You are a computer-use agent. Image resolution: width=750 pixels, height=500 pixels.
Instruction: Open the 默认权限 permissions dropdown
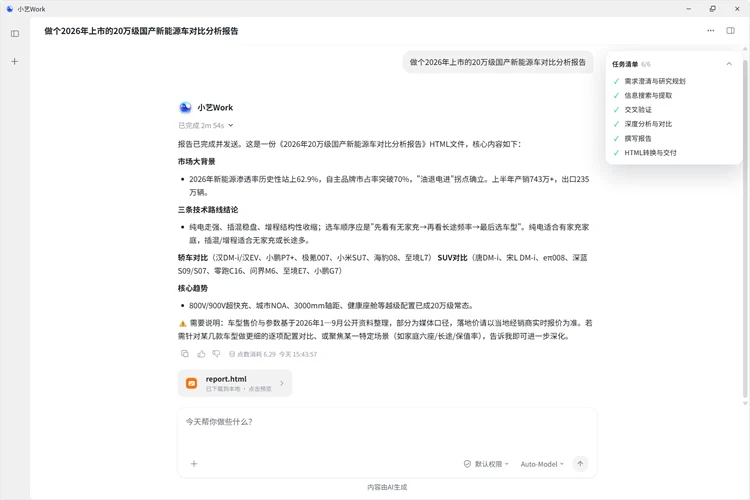(486, 464)
